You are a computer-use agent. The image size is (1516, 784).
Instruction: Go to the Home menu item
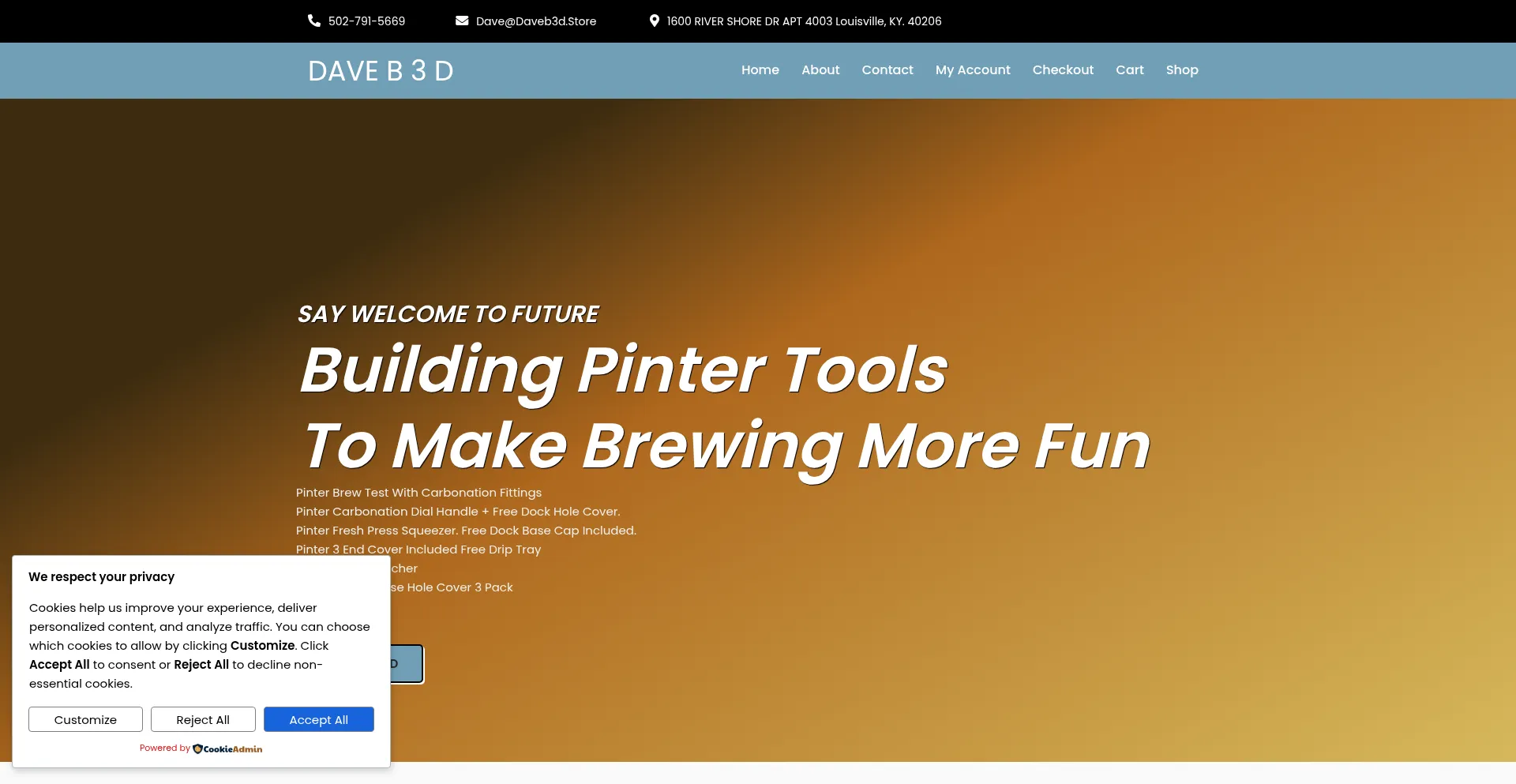(760, 69)
